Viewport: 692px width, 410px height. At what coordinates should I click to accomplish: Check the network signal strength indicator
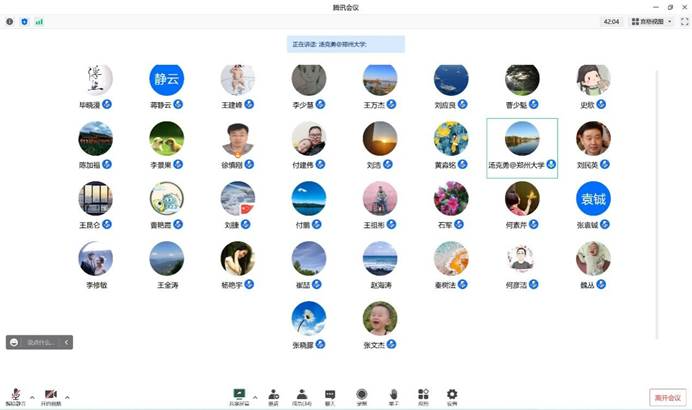[x=39, y=22]
